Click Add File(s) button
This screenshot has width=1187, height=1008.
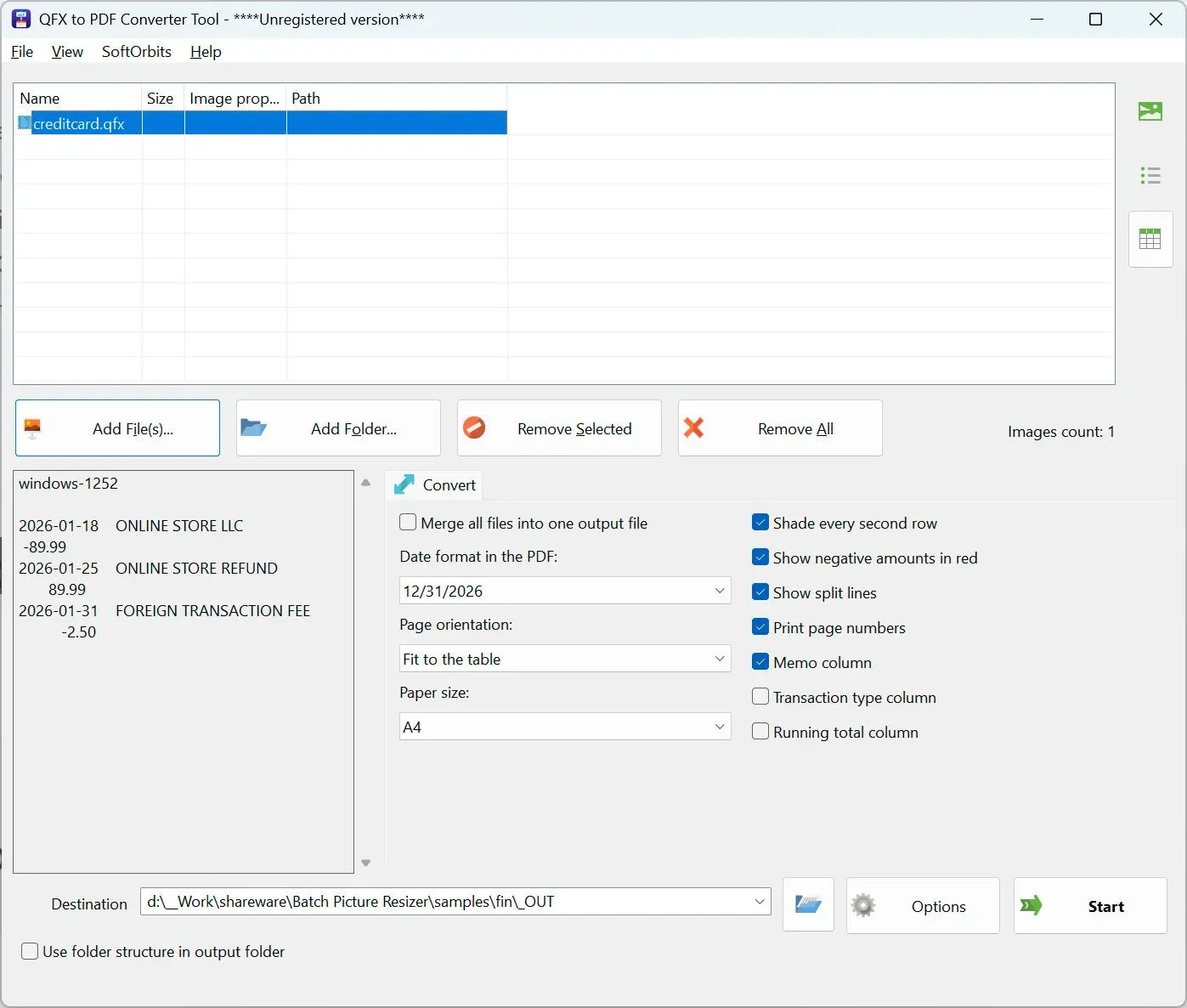point(117,428)
